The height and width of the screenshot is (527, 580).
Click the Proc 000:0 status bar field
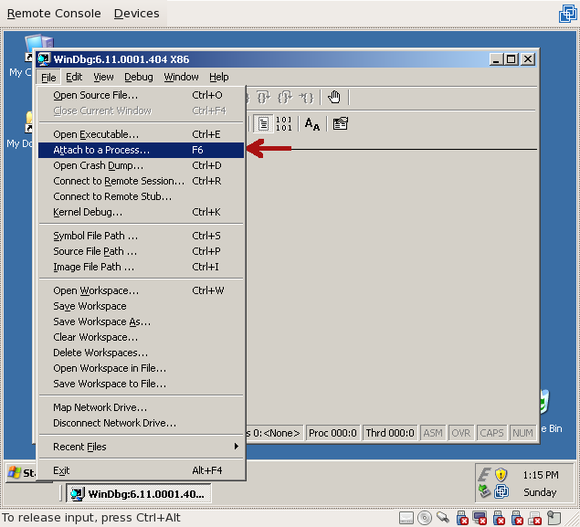pyautogui.click(x=333, y=433)
